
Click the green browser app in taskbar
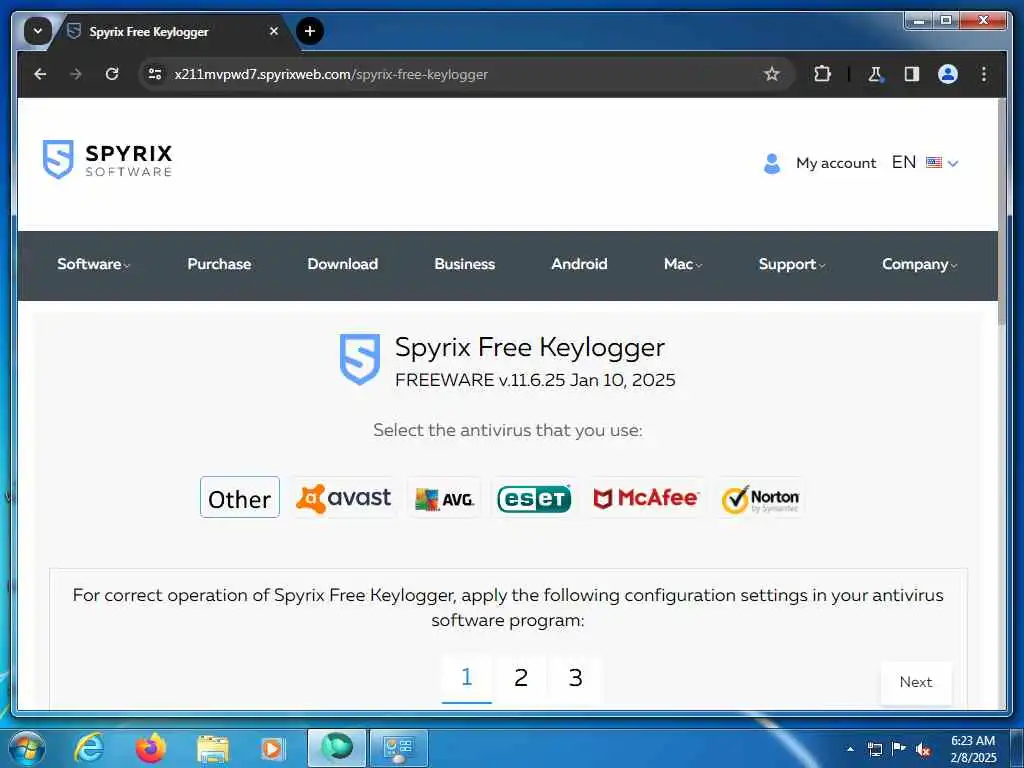[336, 748]
